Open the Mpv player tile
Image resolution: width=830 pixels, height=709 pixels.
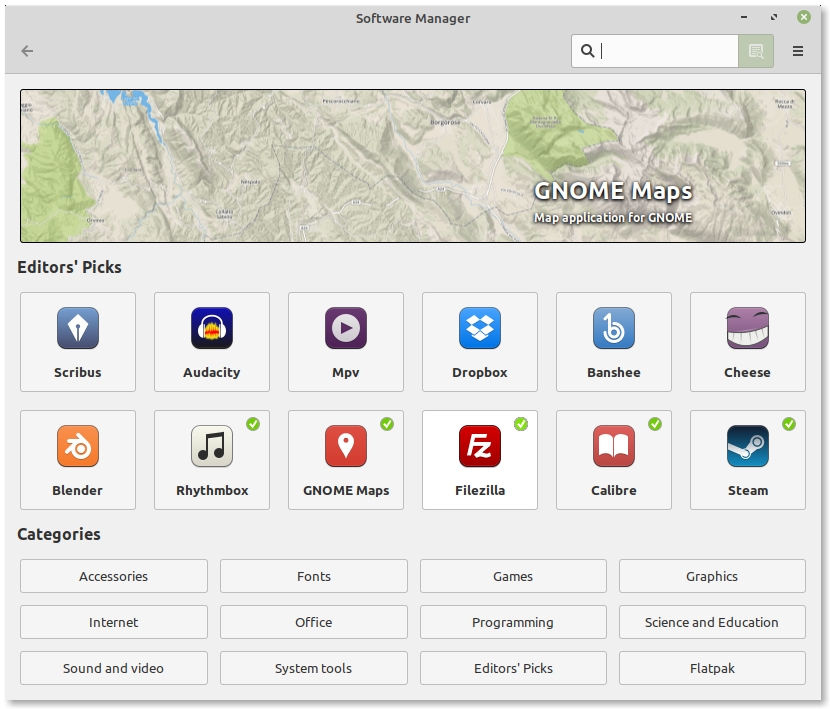tap(346, 342)
